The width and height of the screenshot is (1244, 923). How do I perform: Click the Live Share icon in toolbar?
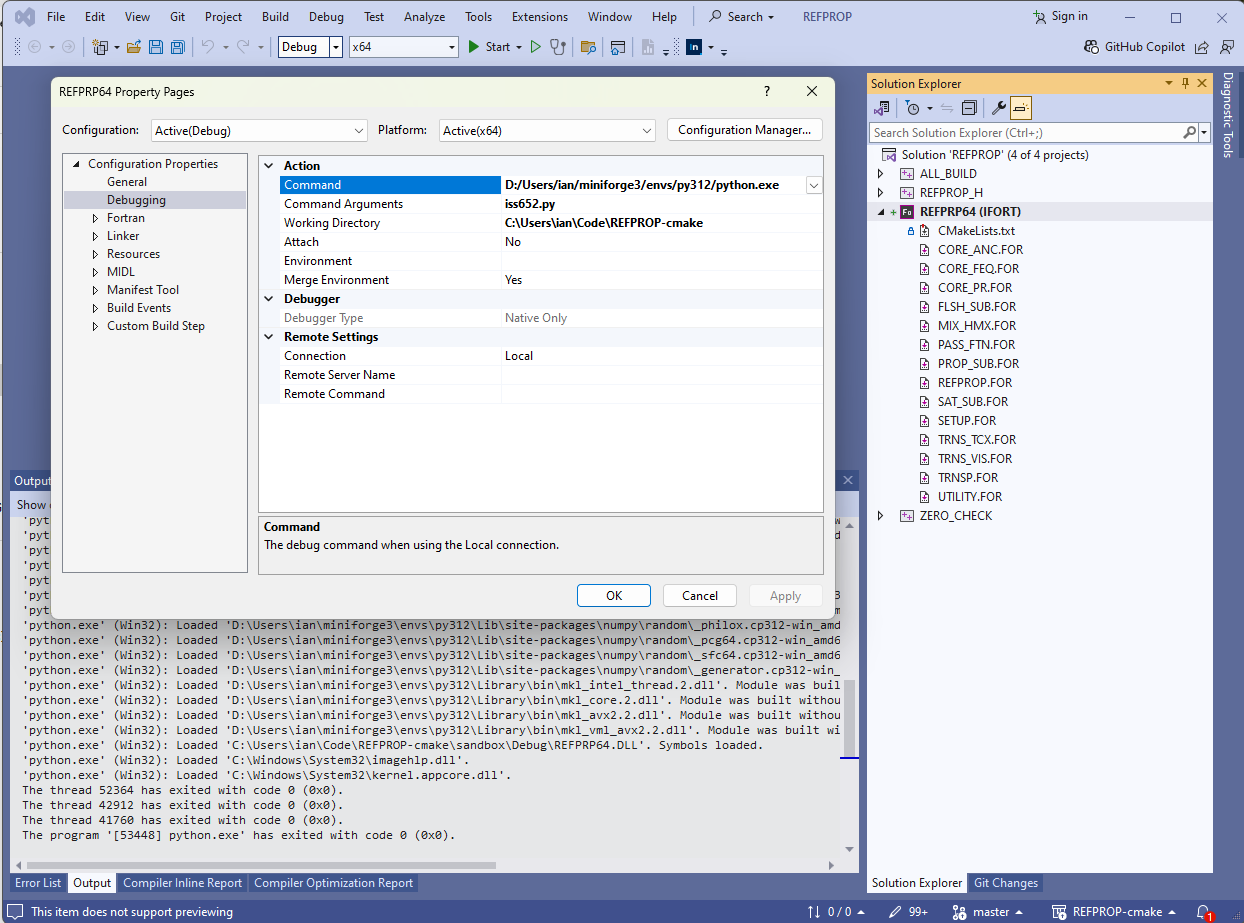[1201, 47]
